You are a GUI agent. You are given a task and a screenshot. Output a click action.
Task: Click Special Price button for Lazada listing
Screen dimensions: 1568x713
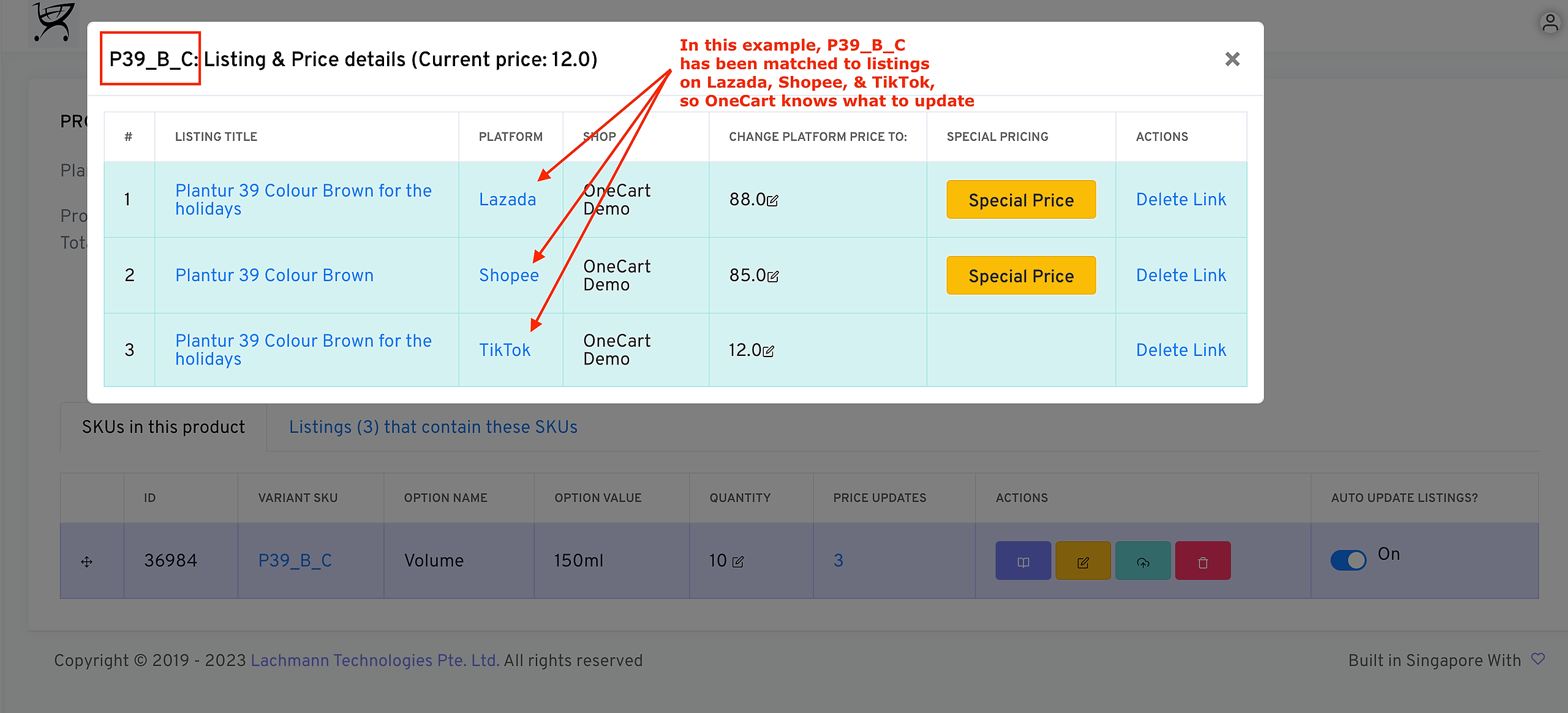1020,200
